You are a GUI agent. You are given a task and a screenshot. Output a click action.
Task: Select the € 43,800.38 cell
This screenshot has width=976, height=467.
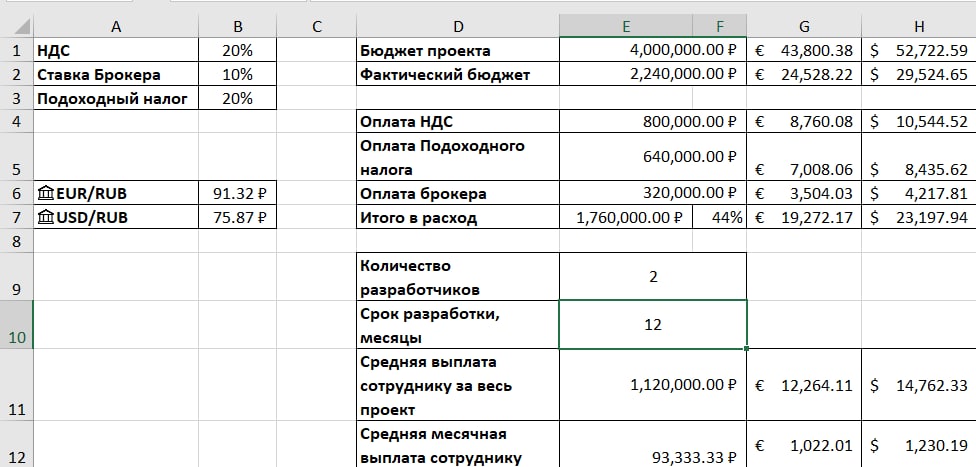coord(804,50)
